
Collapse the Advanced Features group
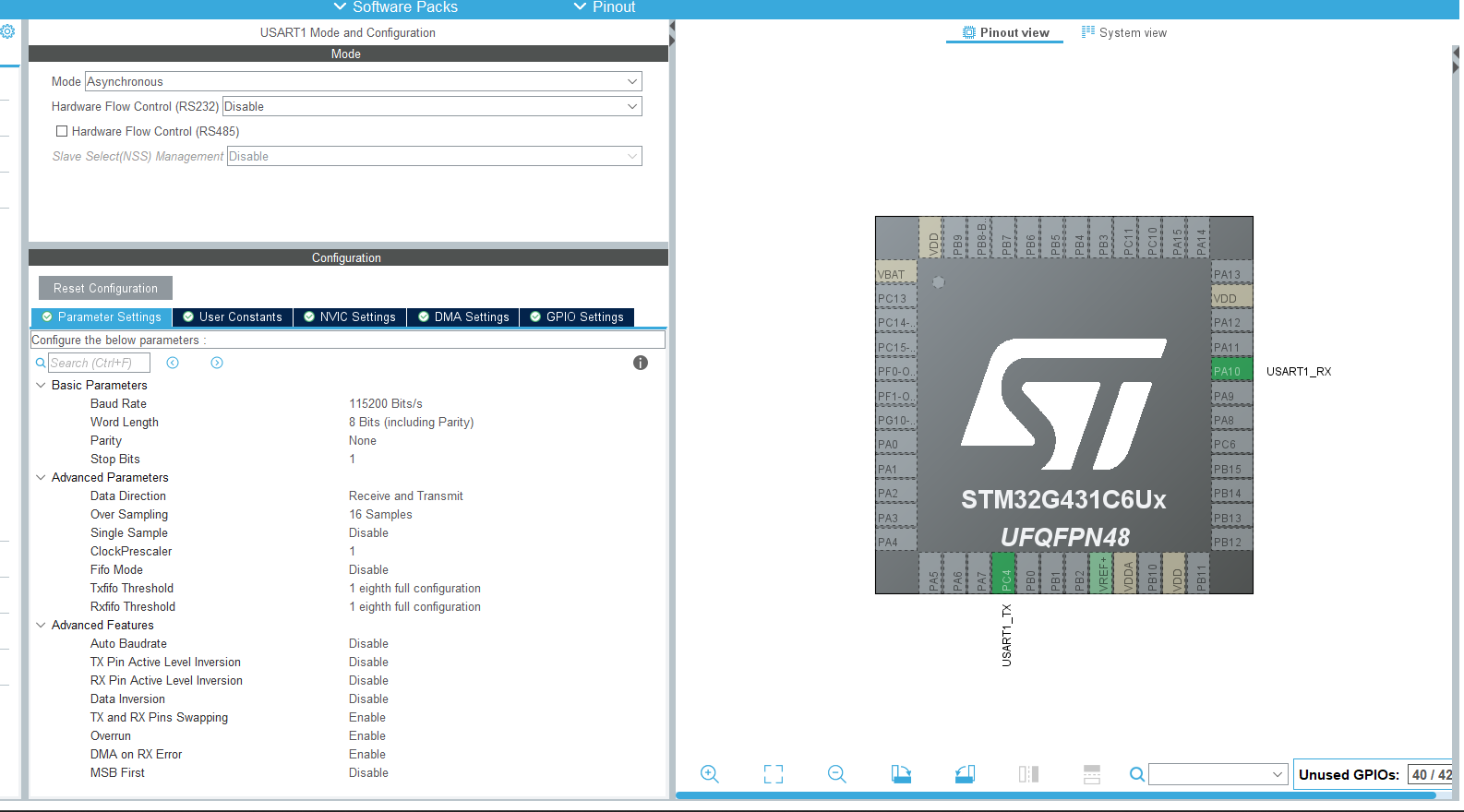point(41,625)
